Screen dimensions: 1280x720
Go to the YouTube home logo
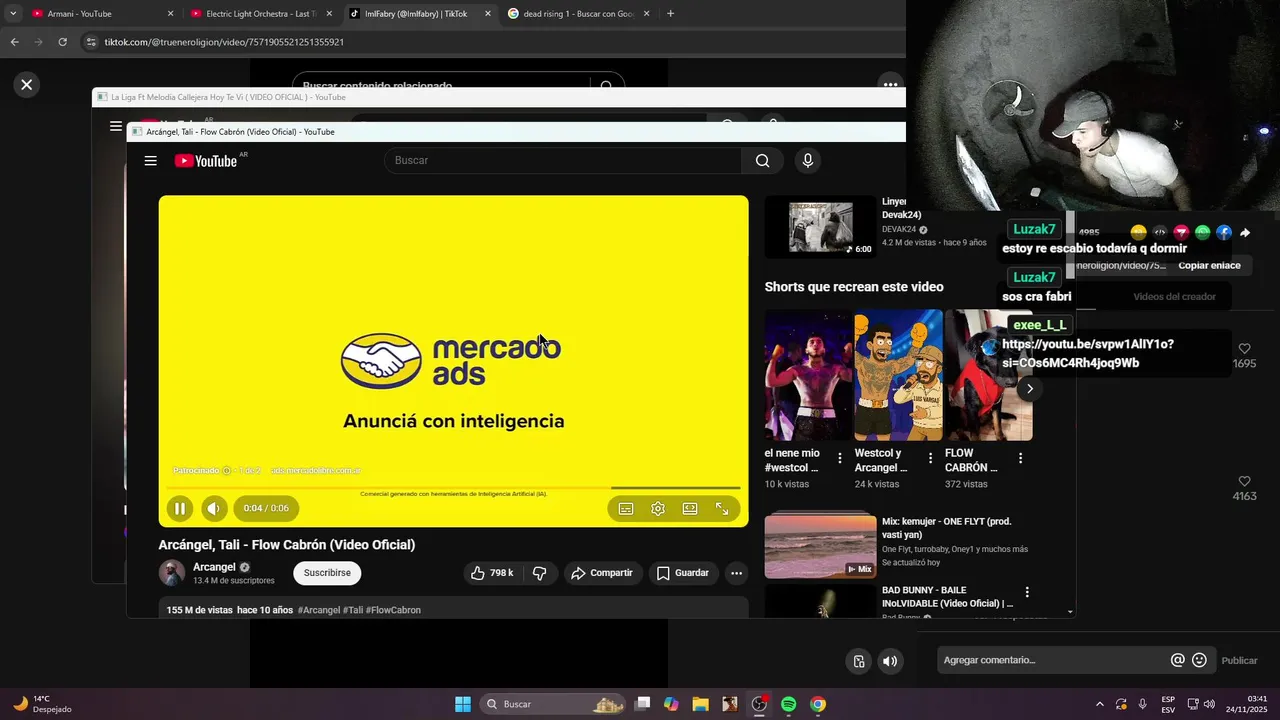[206, 161]
